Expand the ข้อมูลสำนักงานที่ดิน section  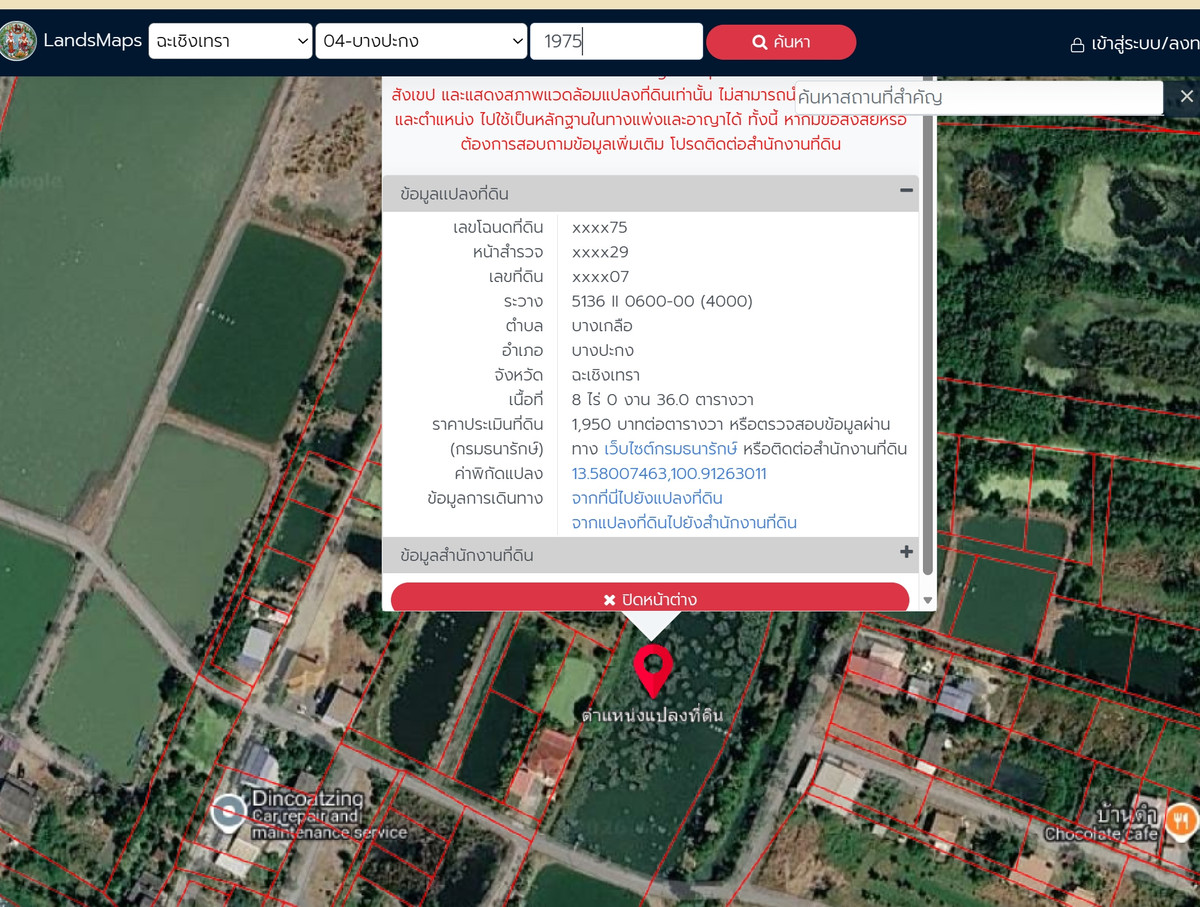pyautogui.click(x=906, y=552)
